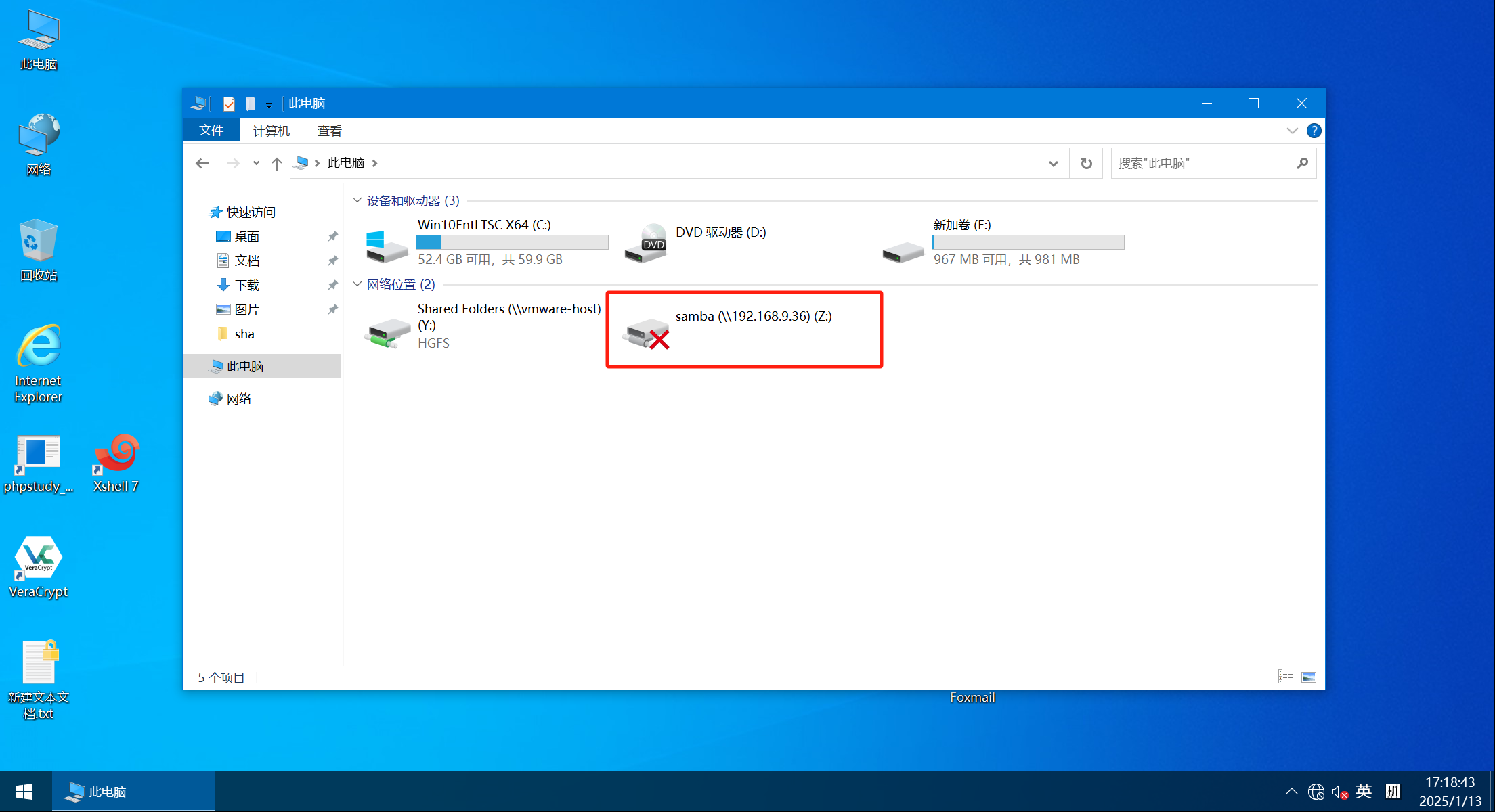Expand the ribbon with the chevron

[x=1292, y=131]
